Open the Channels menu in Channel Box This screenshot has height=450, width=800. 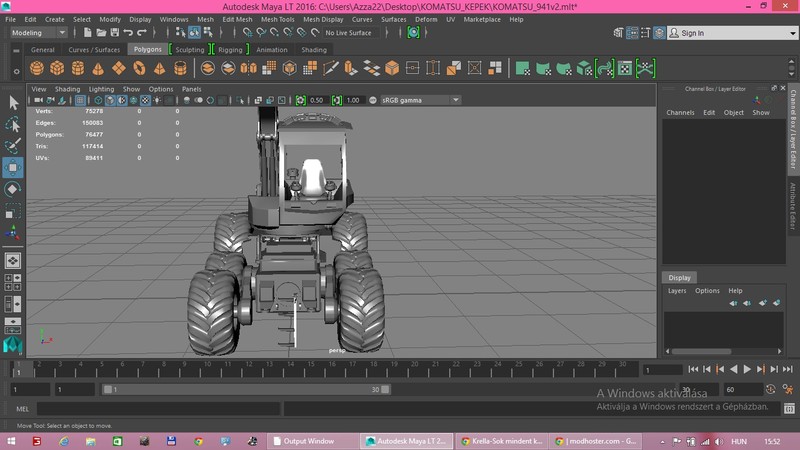(x=680, y=112)
